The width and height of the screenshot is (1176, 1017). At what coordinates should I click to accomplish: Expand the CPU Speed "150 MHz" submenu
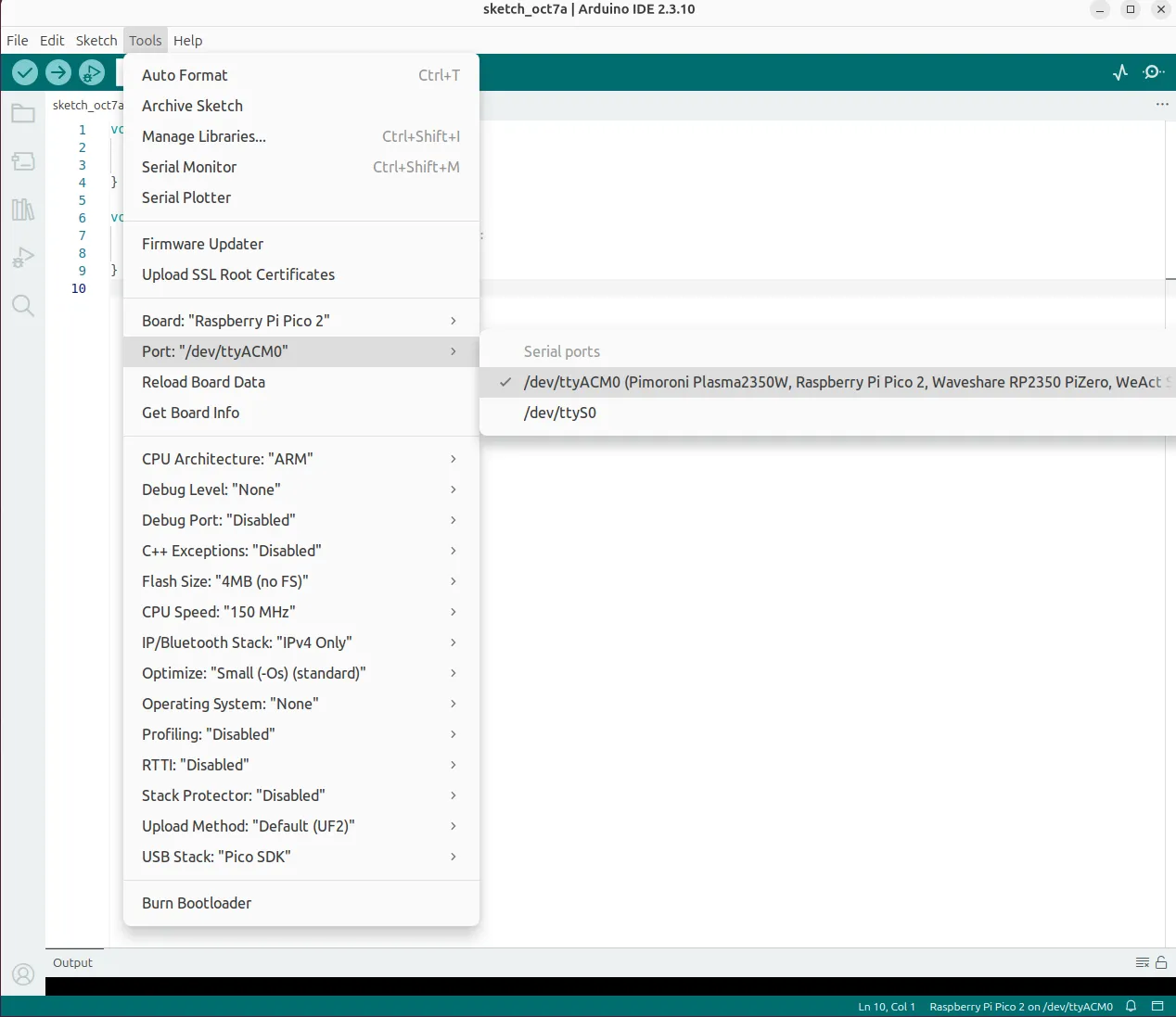[301, 612]
